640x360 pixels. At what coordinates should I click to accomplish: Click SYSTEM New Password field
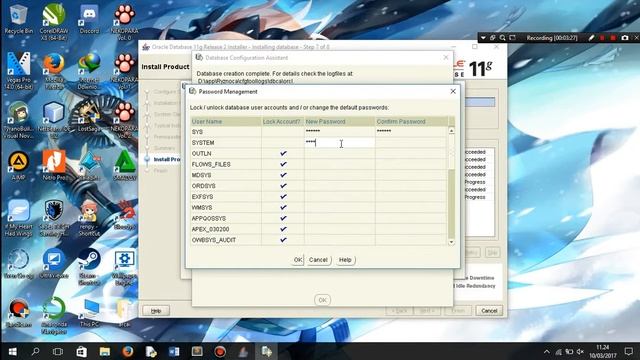click(x=340, y=142)
